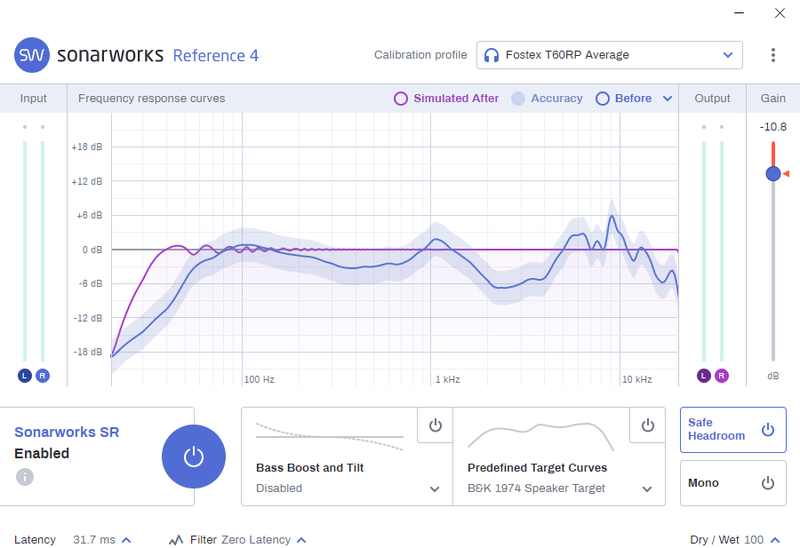
Task: Open the three-dot options menu
Action: coord(773,55)
